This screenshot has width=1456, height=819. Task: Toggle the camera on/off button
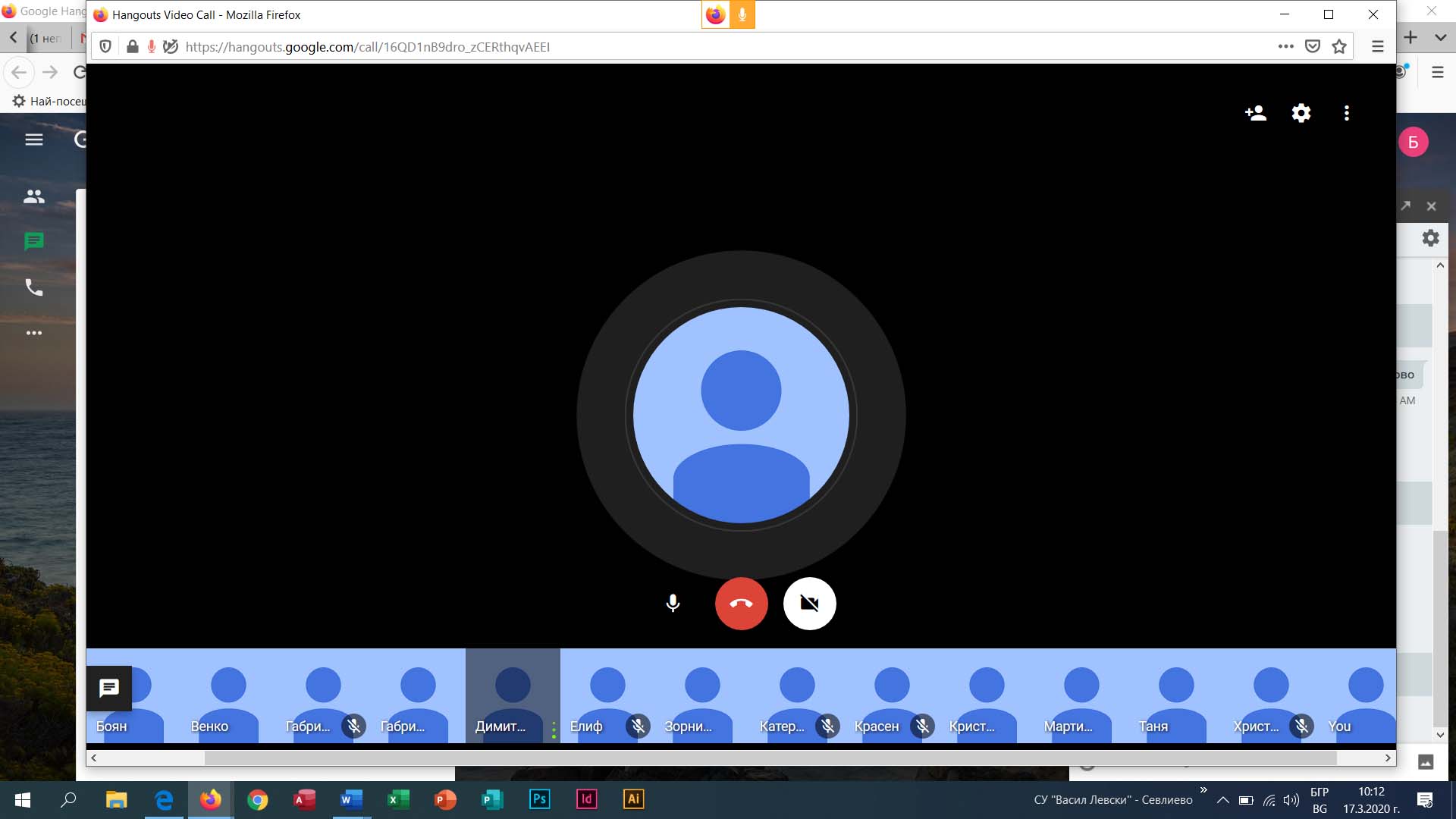pos(809,604)
